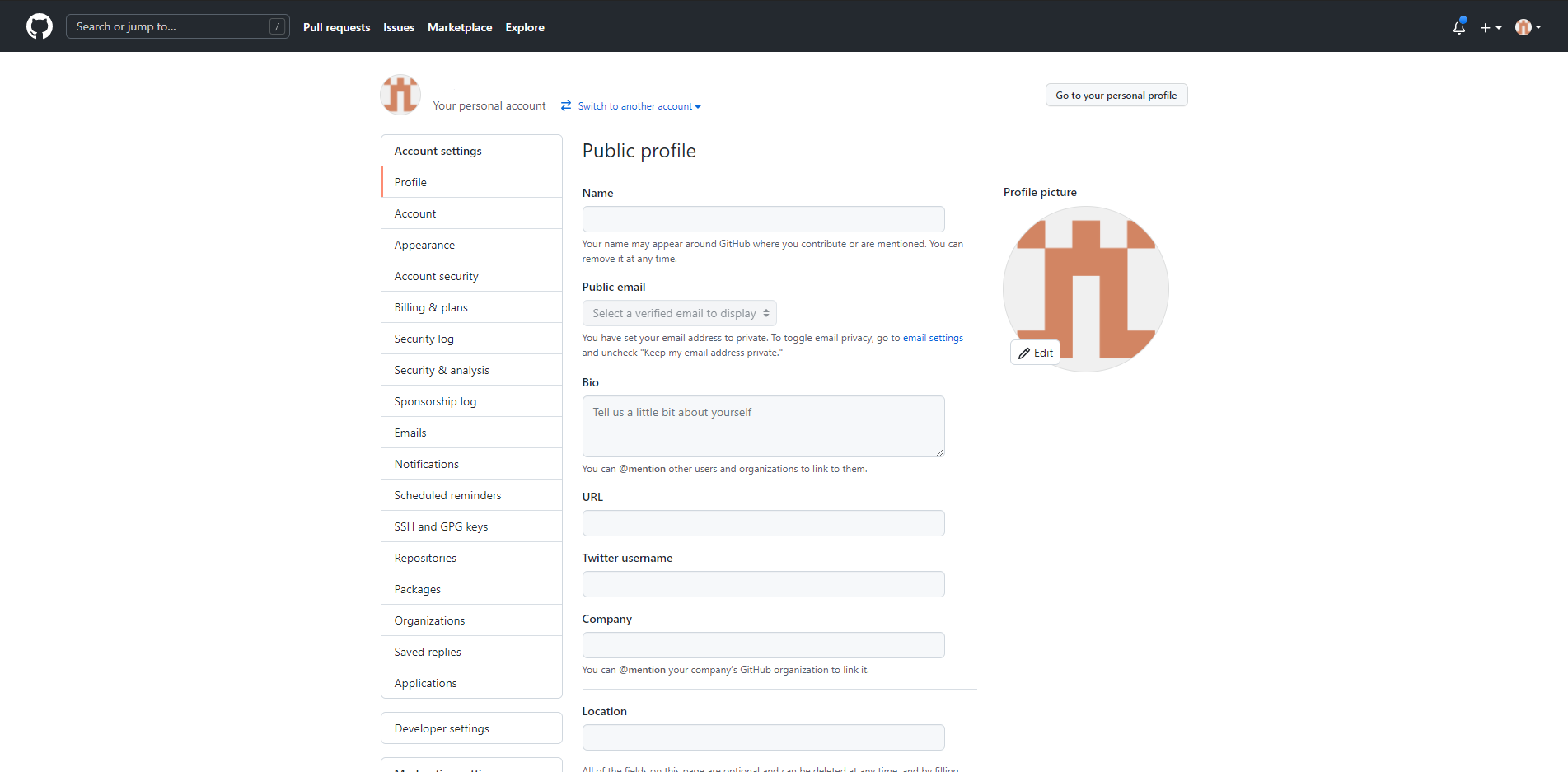Image resolution: width=1568 pixels, height=772 pixels.
Task: Open the user avatar menu in header
Action: 1528,27
